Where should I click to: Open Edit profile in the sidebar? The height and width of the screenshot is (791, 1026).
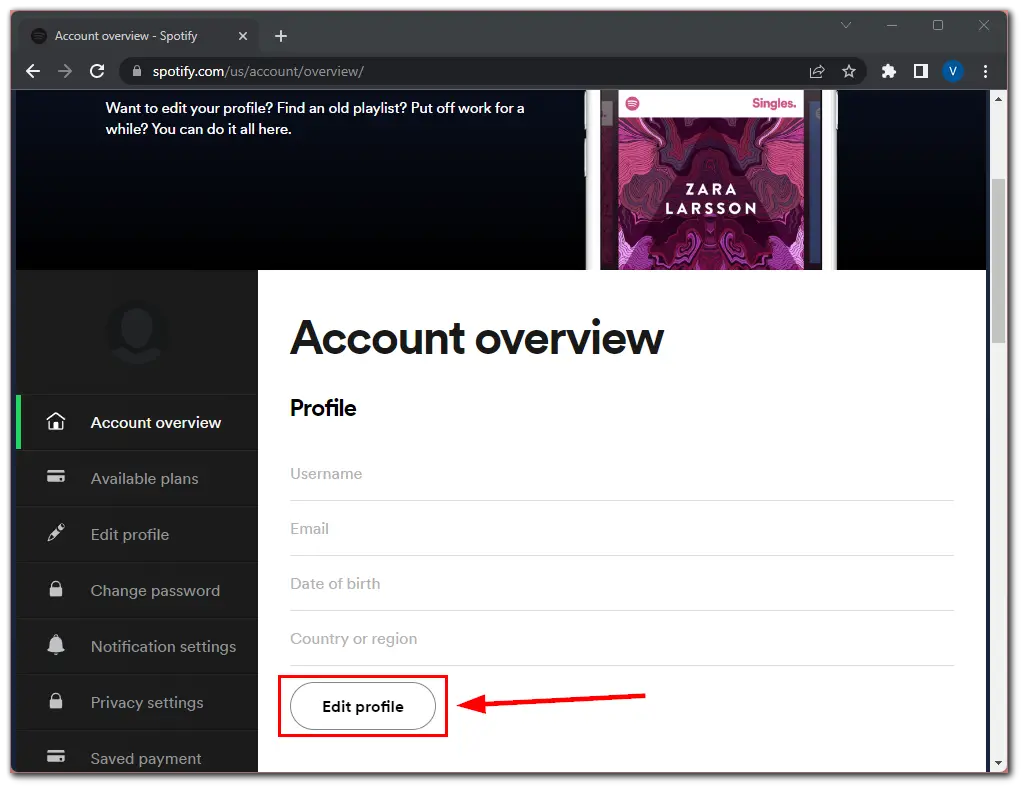(x=137, y=535)
